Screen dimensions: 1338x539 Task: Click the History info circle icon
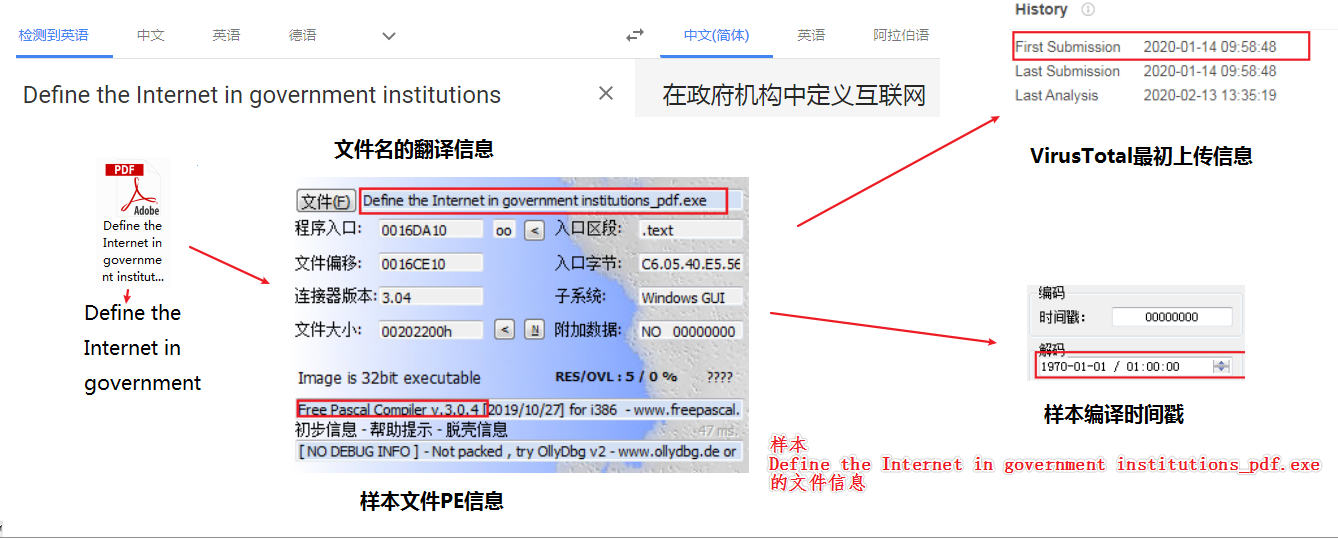(1088, 10)
